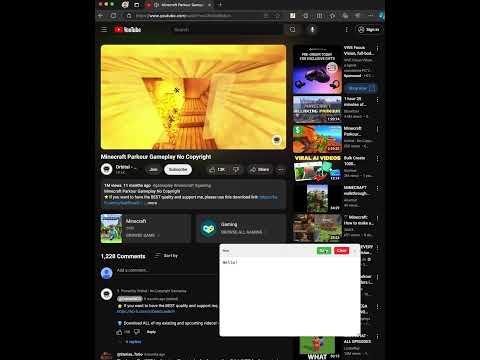Reload the page with the refresh icon
The height and width of the screenshot is (360, 480).
pos(114,16)
